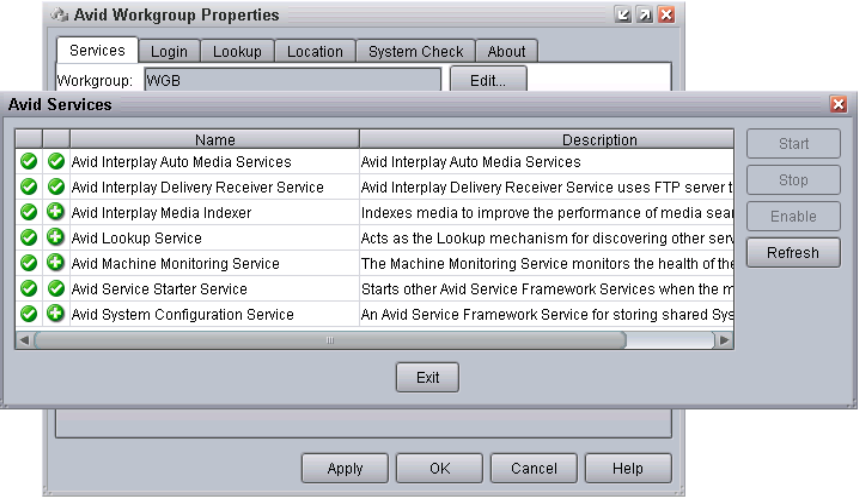Select the Avid Machine Monitoring Service name
This screenshot has height=498, width=859.
pyautogui.click(x=176, y=264)
